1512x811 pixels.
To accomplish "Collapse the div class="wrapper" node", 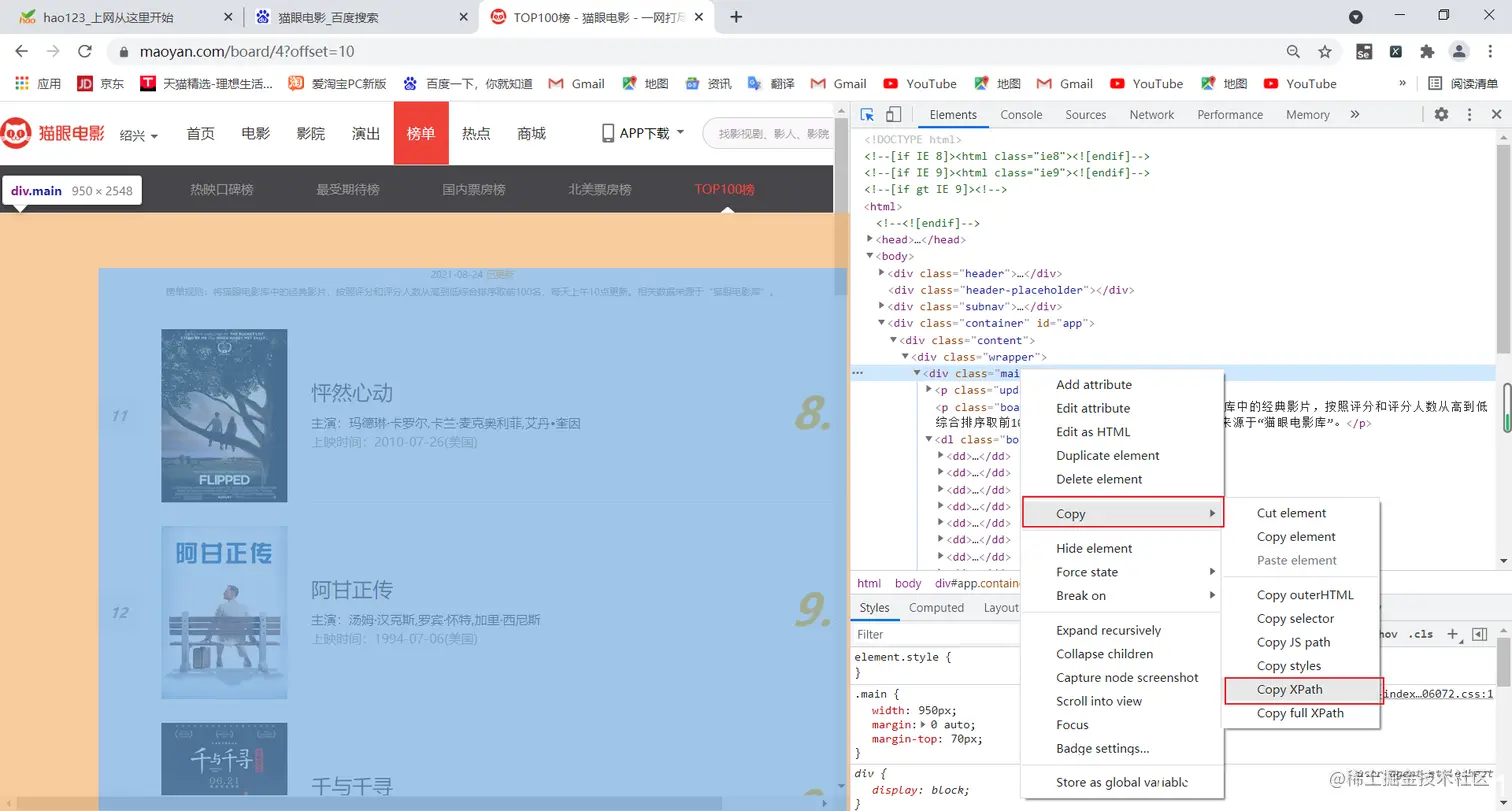I will [906, 357].
